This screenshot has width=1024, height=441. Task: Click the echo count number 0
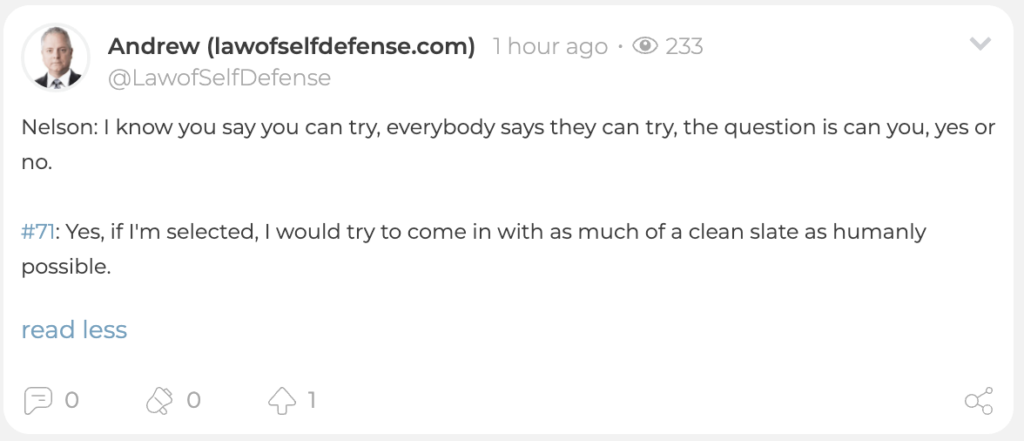pos(193,400)
